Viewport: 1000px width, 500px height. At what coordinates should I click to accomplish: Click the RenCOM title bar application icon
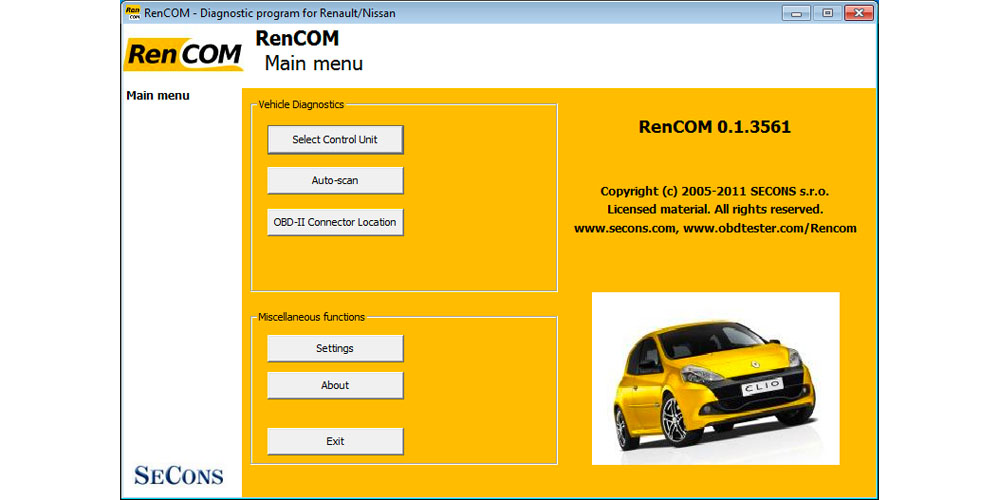click(132, 12)
